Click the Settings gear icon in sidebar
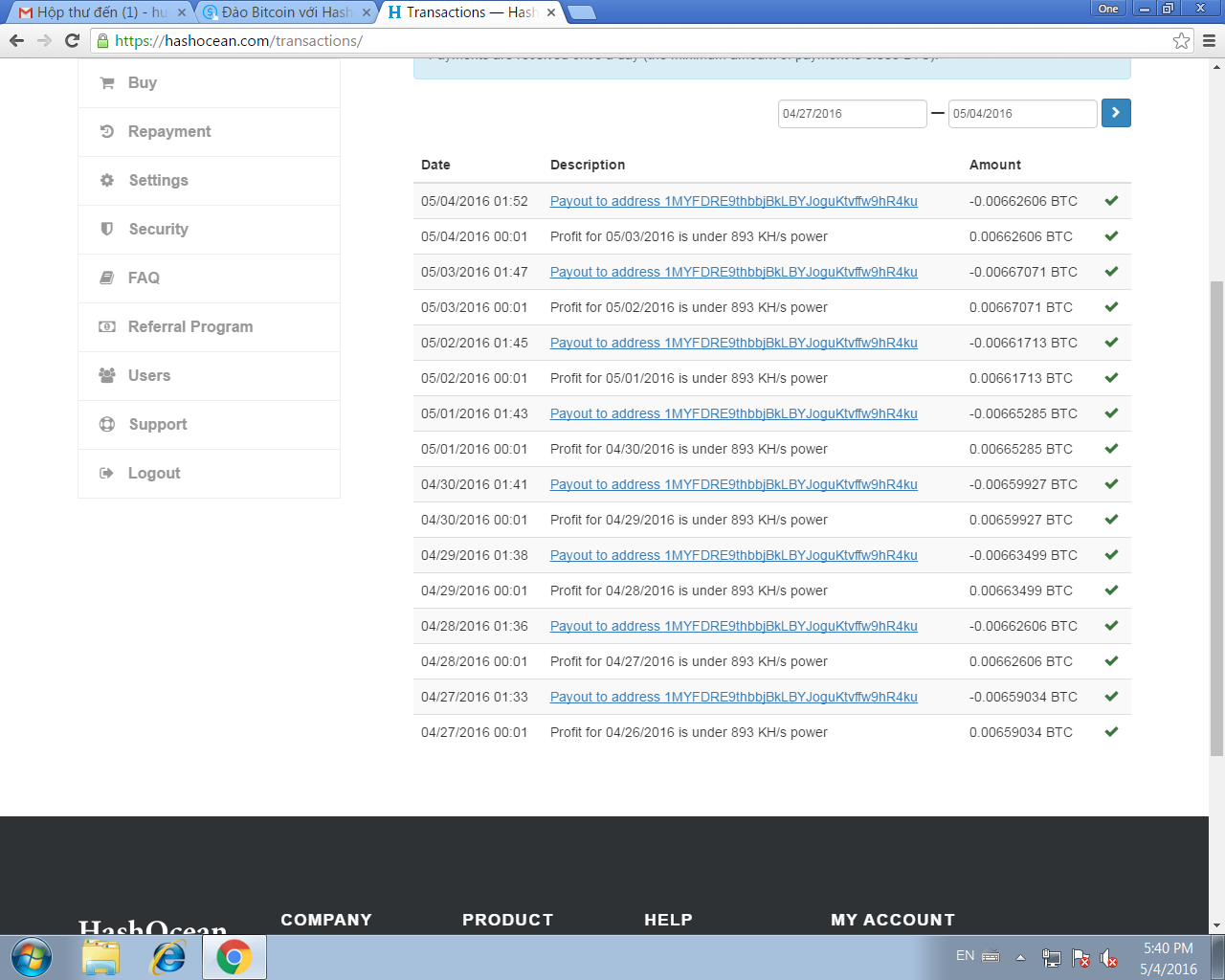This screenshot has height=980, width=1225. [x=107, y=181]
